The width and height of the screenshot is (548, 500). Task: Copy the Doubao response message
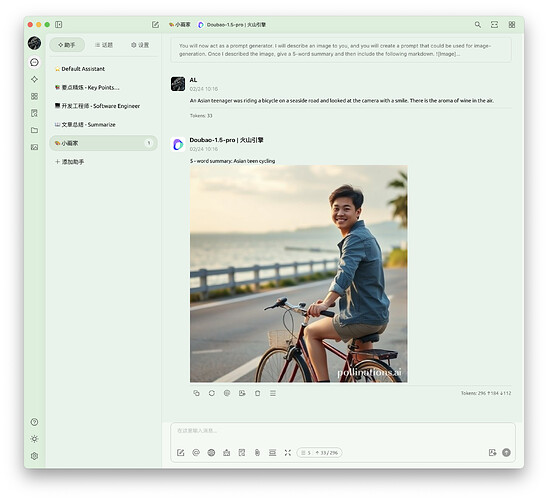pyautogui.click(x=196, y=393)
